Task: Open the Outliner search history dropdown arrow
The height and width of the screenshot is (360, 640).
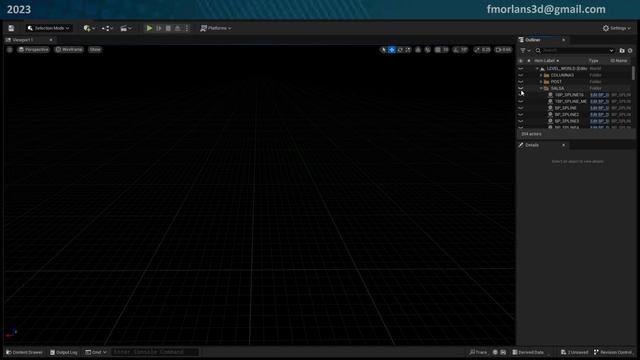Action: (611, 51)
